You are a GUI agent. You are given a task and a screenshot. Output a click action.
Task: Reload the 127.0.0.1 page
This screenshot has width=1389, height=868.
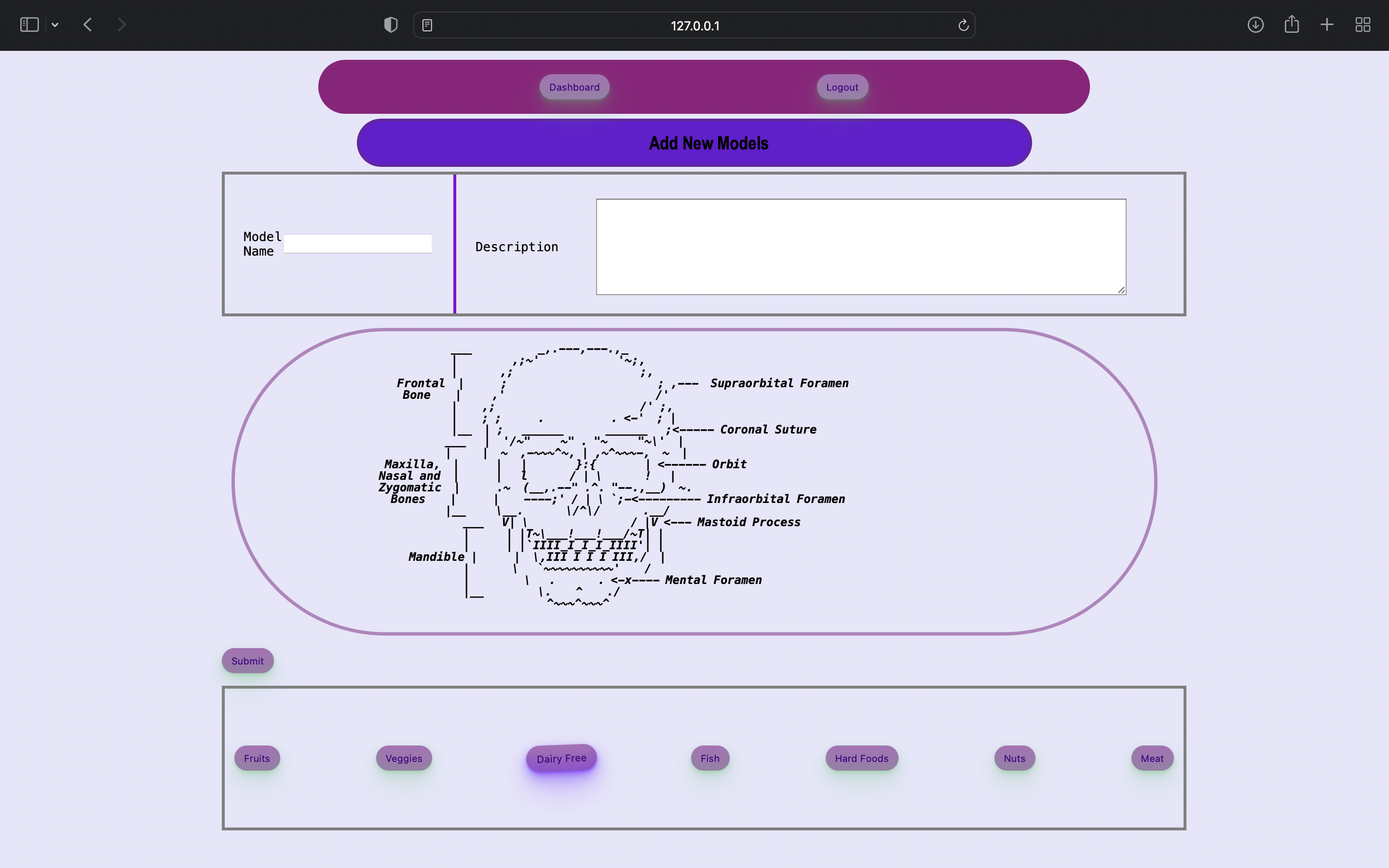tap(962, 25)
